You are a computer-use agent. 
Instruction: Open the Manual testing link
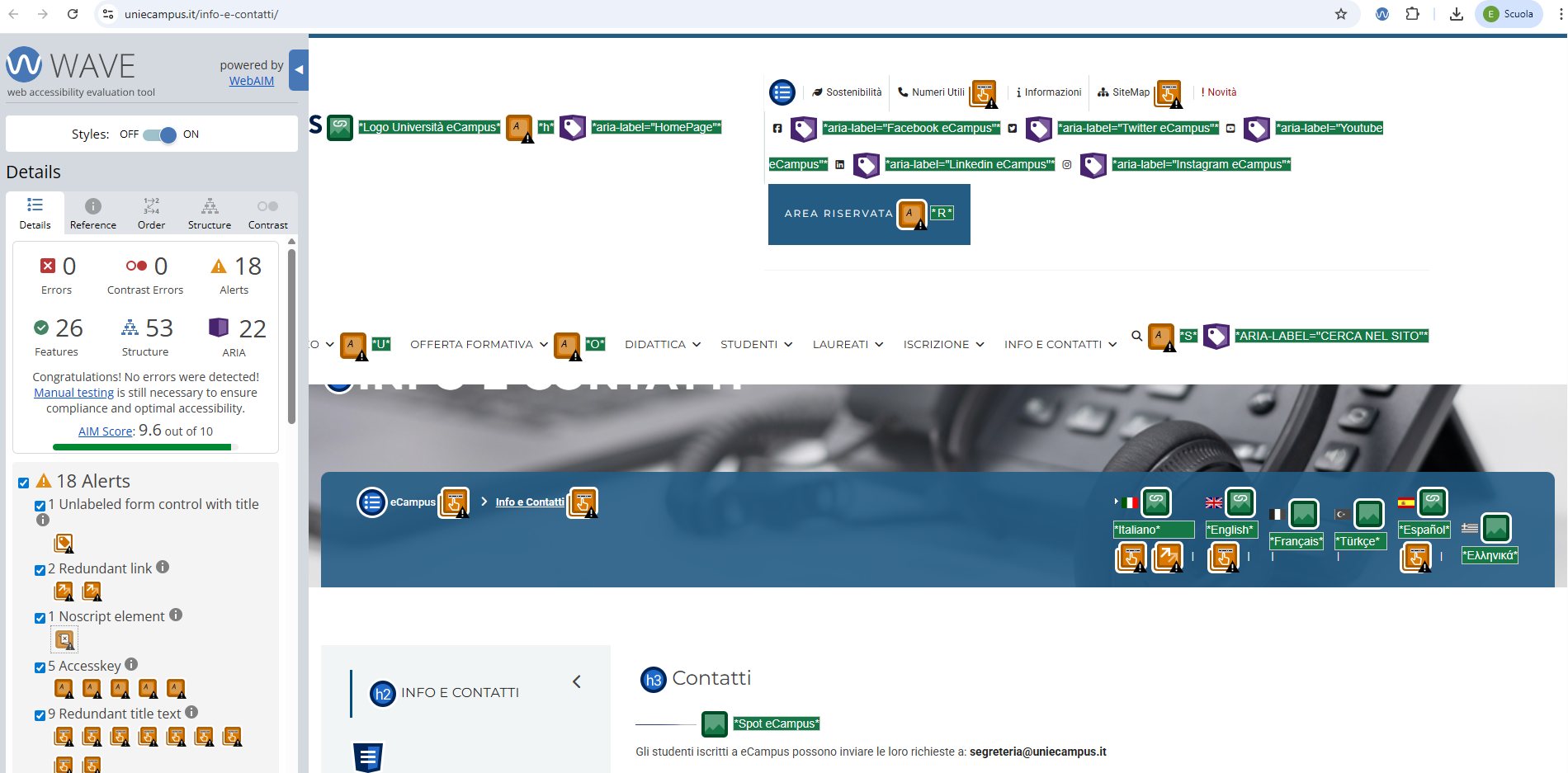pos(73,394)
